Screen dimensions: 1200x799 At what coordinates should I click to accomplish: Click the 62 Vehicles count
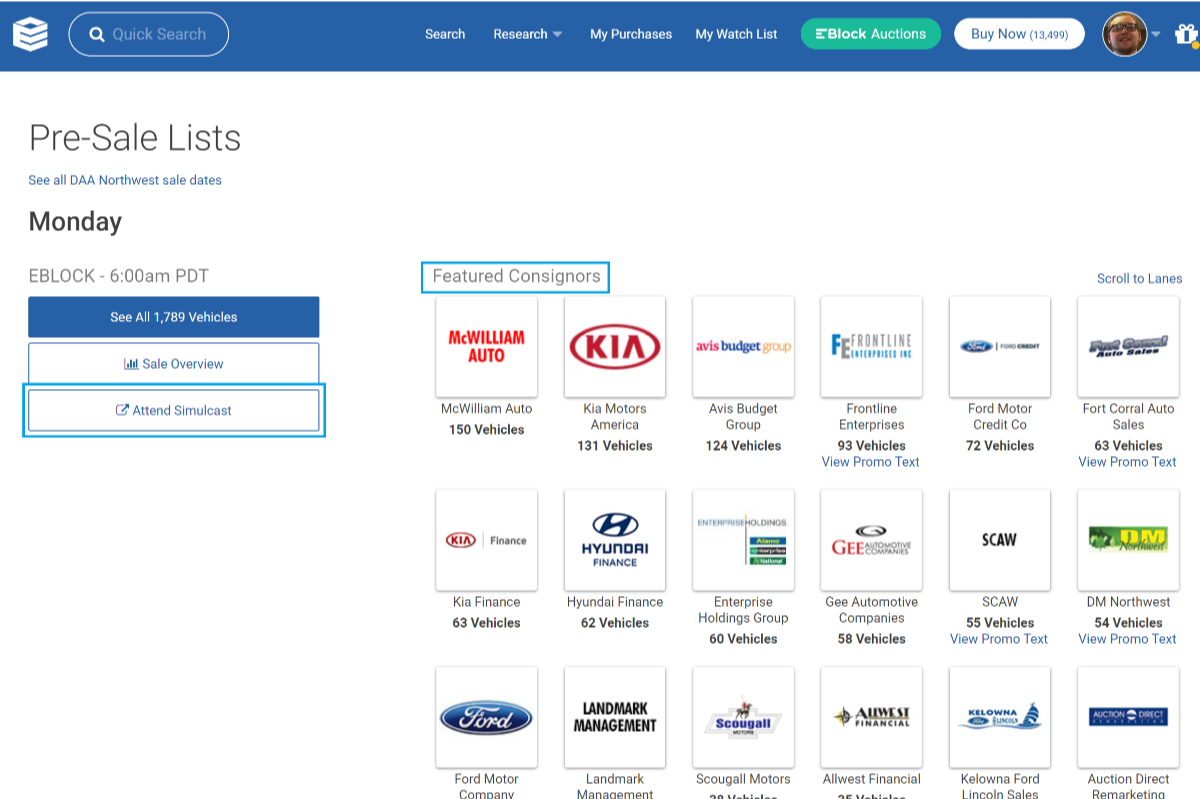click(615, 623)
